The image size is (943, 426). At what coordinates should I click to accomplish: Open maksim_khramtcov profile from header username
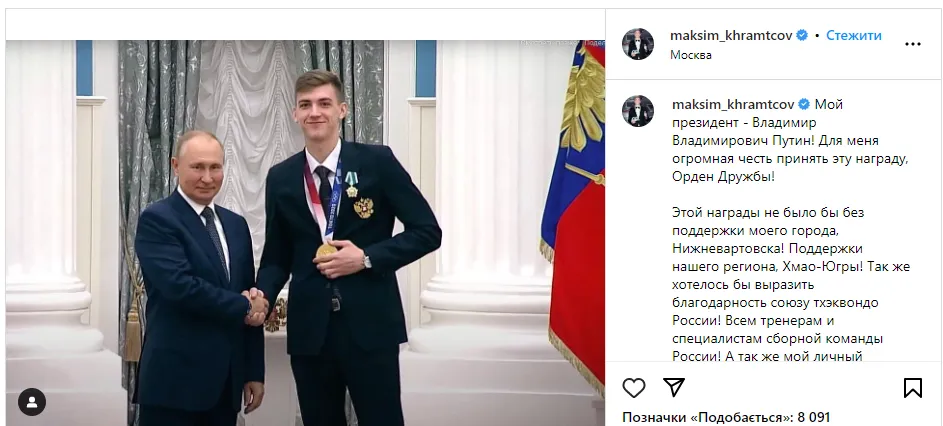click(731, 36)
